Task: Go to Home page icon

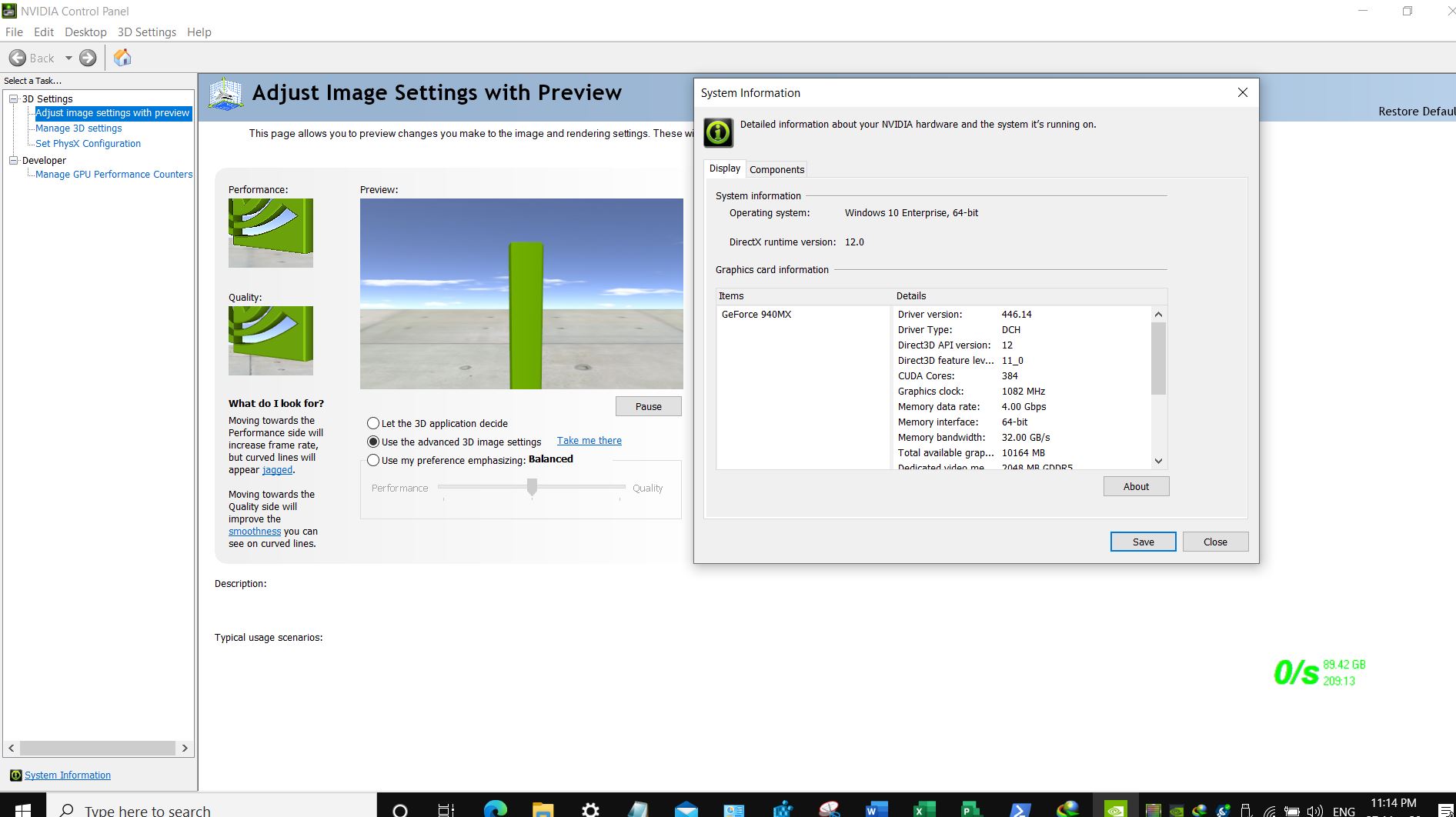Action: 122,58
